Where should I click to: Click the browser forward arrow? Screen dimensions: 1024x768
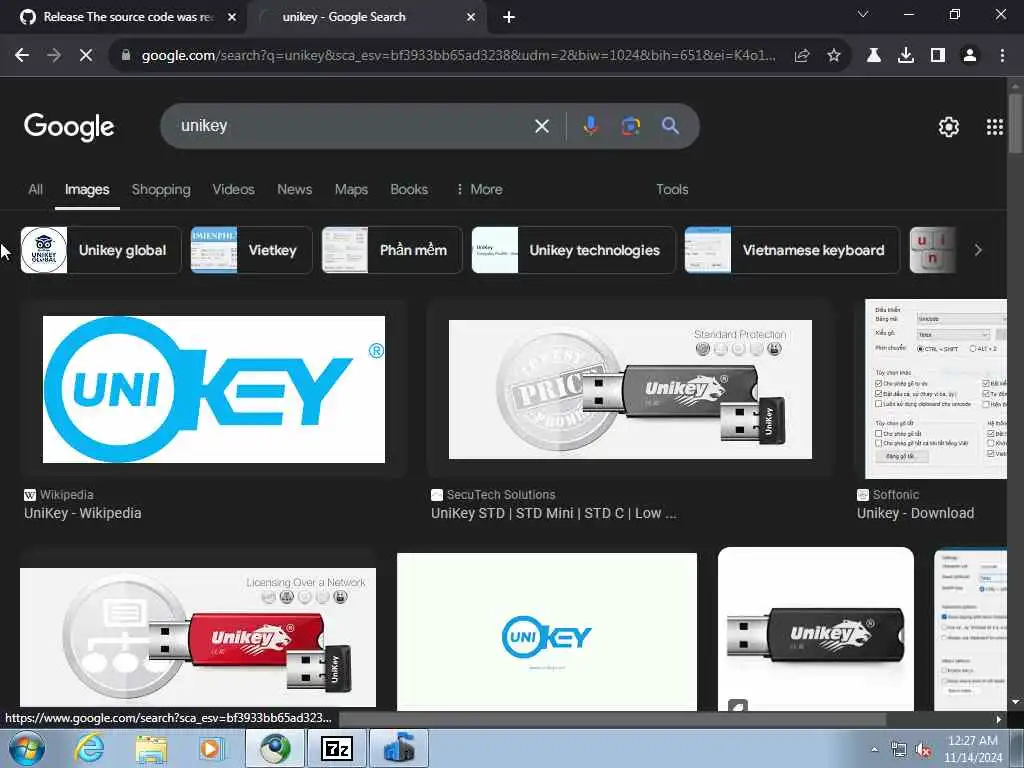point(54,56)
